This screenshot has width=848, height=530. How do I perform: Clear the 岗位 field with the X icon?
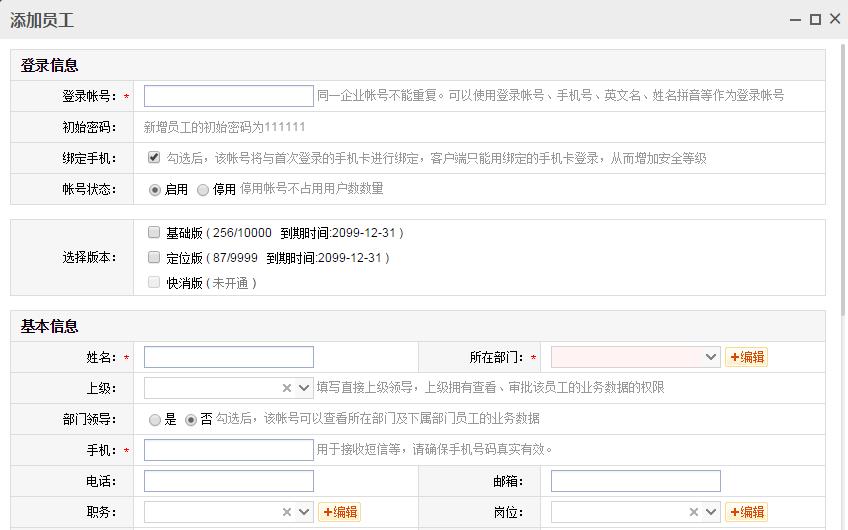click(694, 512)
